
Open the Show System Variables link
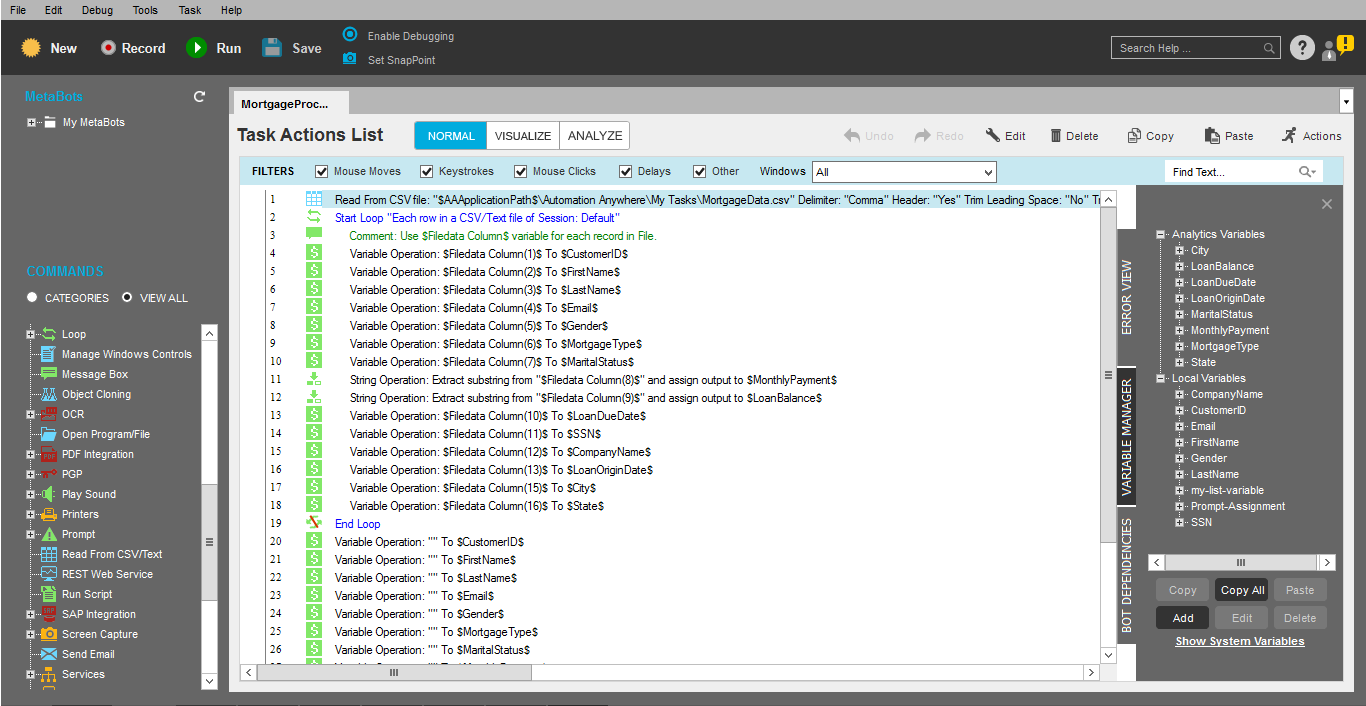[1239, 641]
